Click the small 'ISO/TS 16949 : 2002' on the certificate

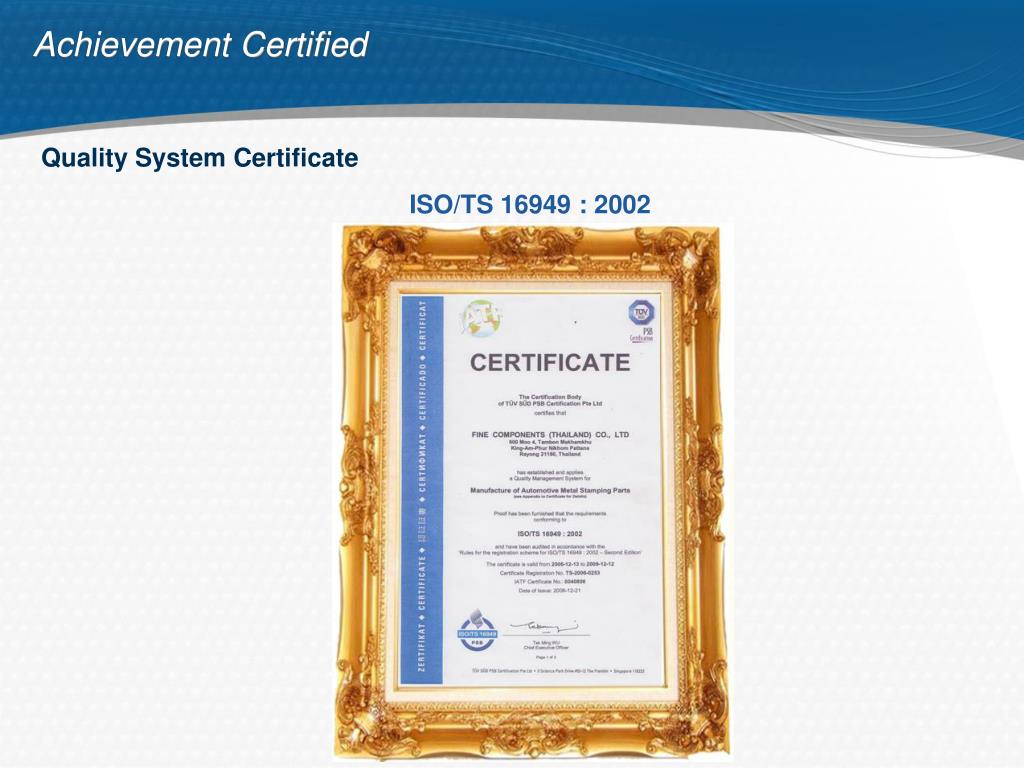[x=549, y=534]
